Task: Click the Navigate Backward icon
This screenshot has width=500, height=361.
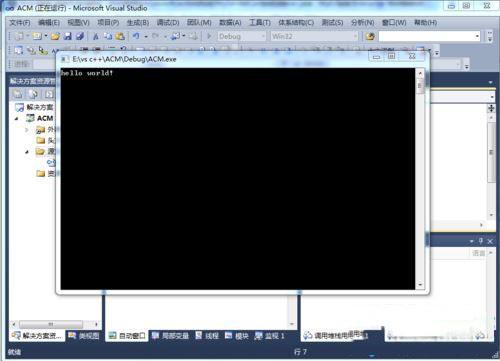Action: click(175, 36)
